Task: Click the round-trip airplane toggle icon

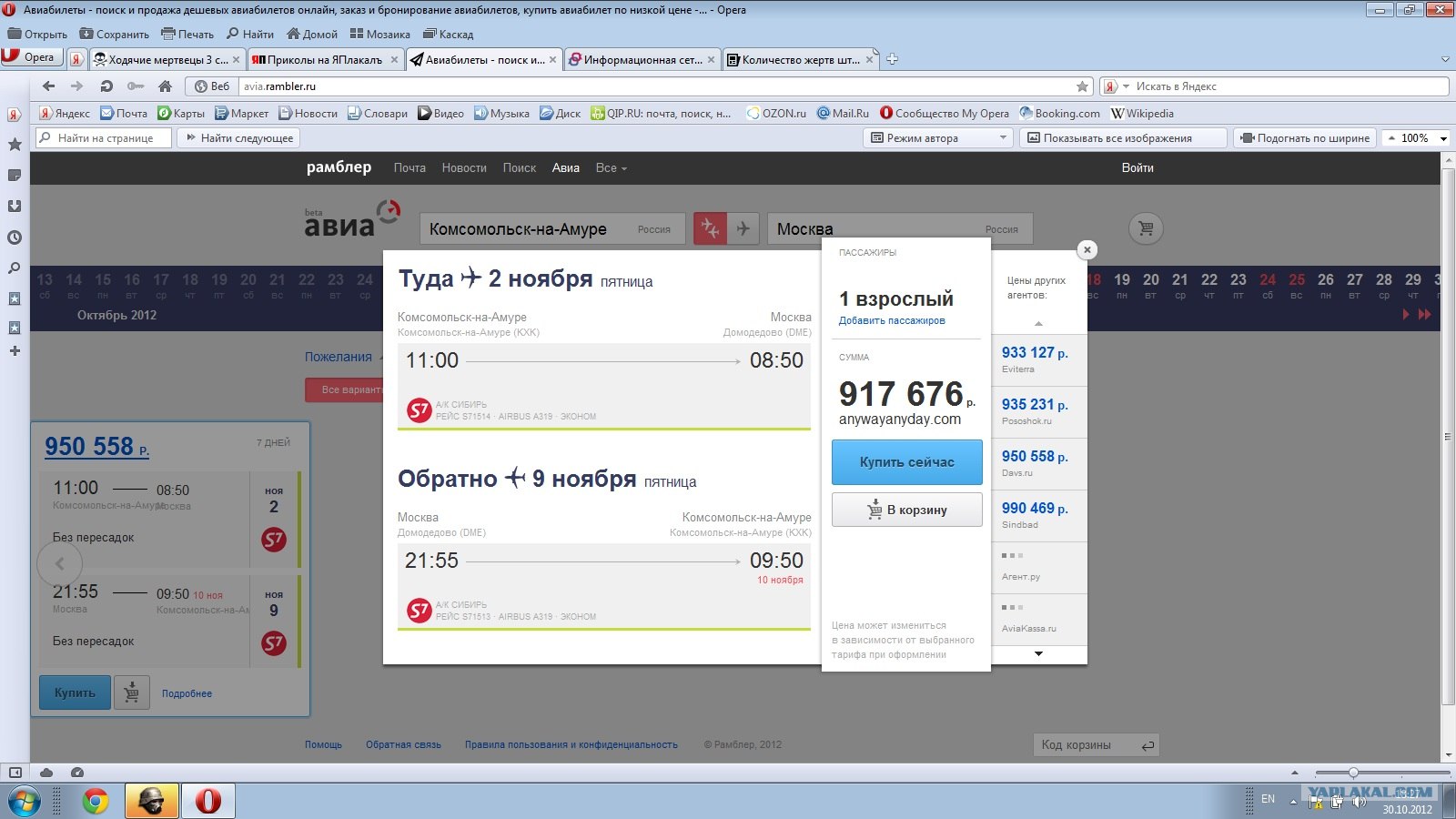Action: tap(710, 228)
